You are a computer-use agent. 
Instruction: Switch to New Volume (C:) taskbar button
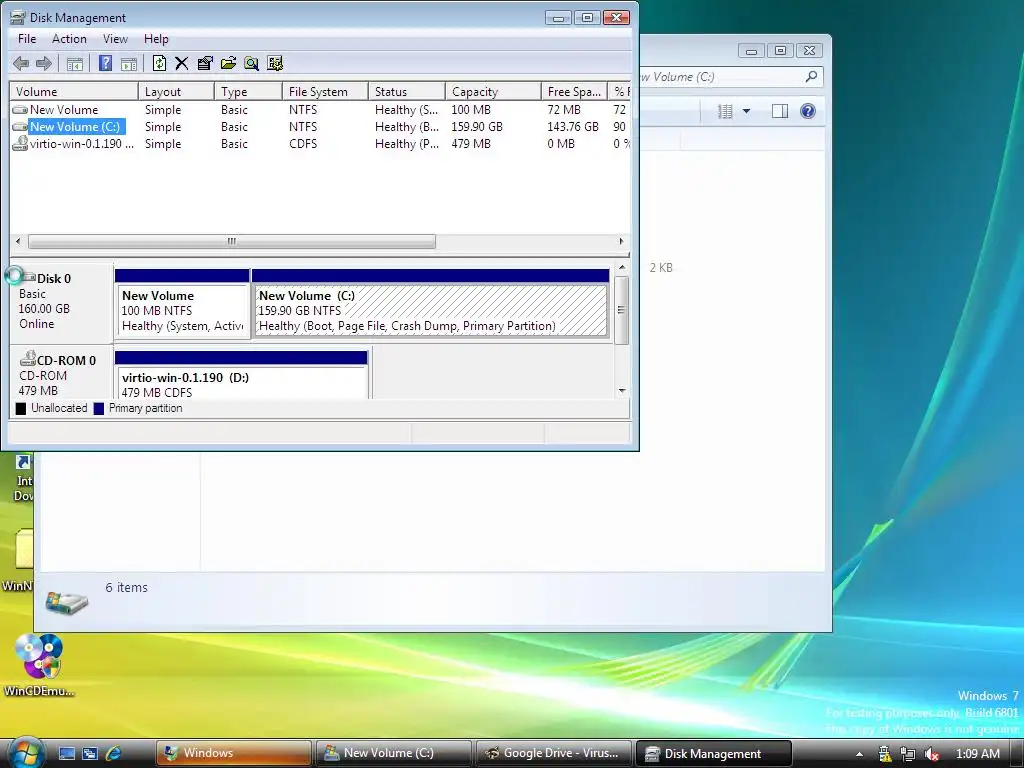pyautogui.click(x=394, y=753)
